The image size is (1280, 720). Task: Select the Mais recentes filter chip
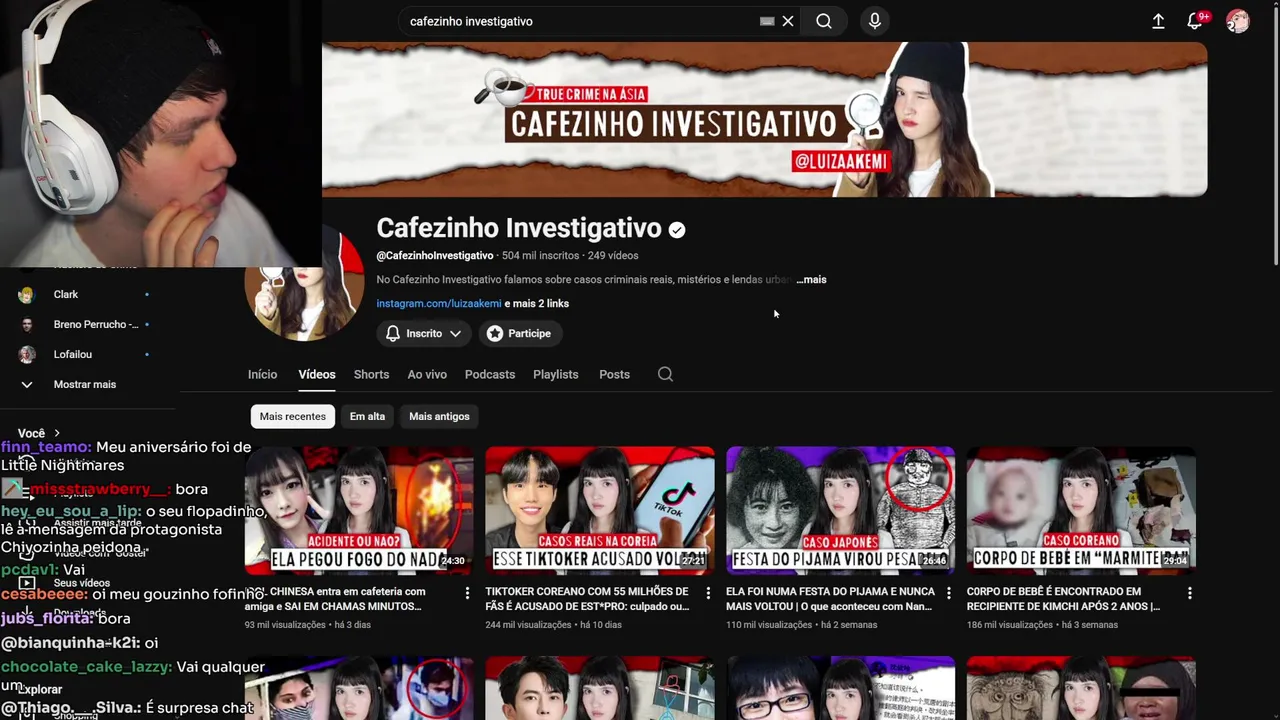(x=293, y=416)
